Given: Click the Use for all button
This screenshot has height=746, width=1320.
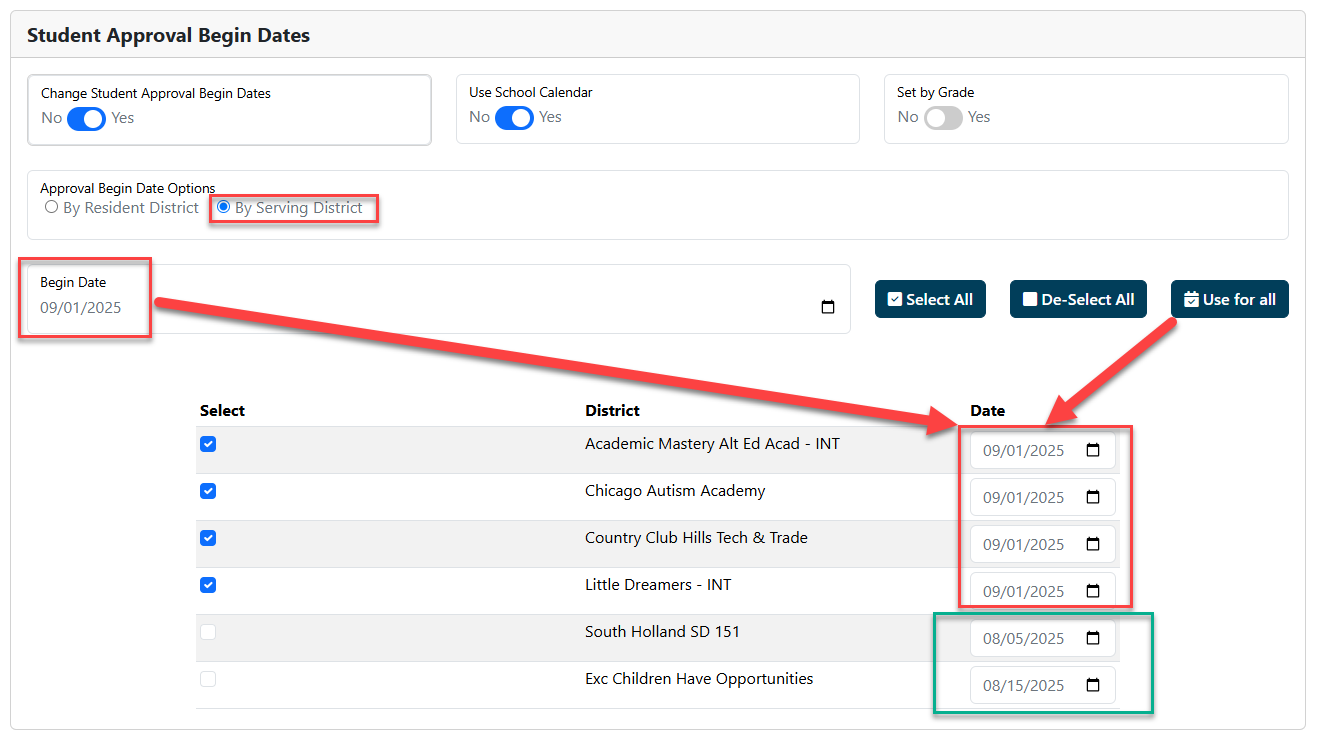Looking at the screenshot, I should click(1230, 299).
